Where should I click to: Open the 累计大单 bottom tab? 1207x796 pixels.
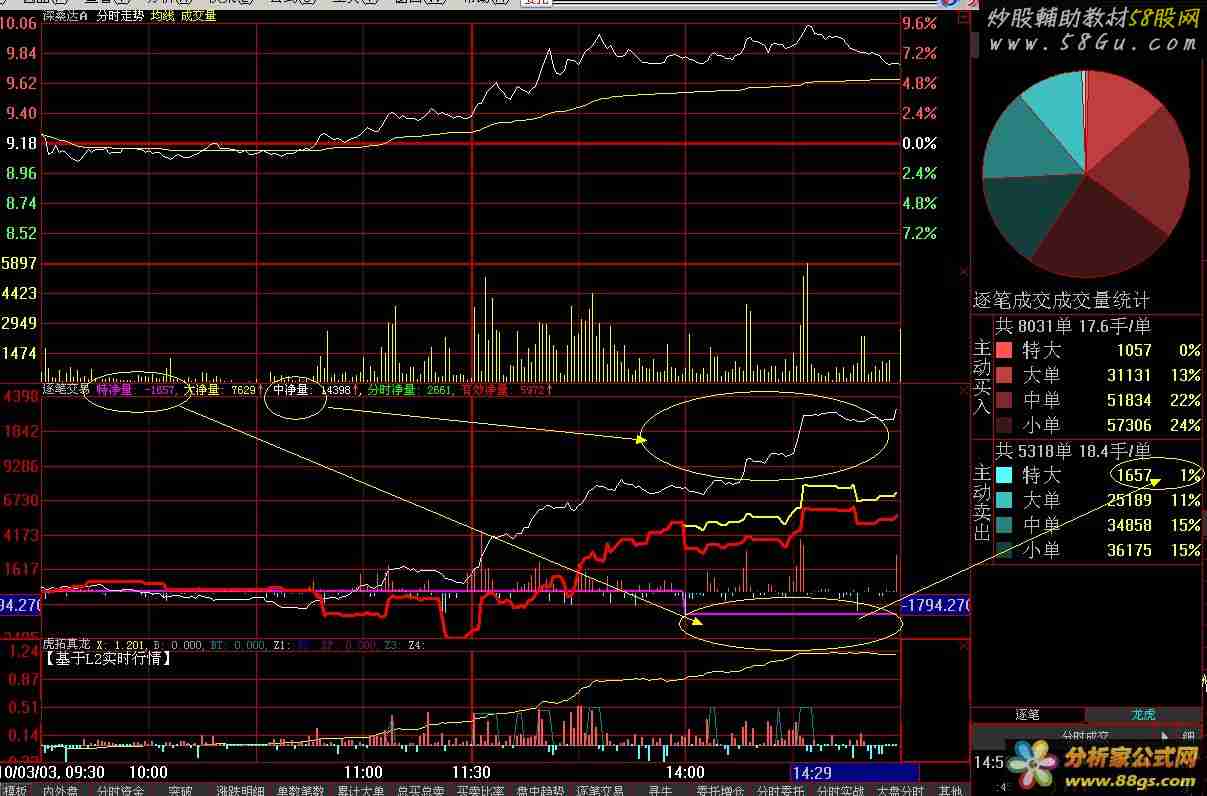(361, 790)
